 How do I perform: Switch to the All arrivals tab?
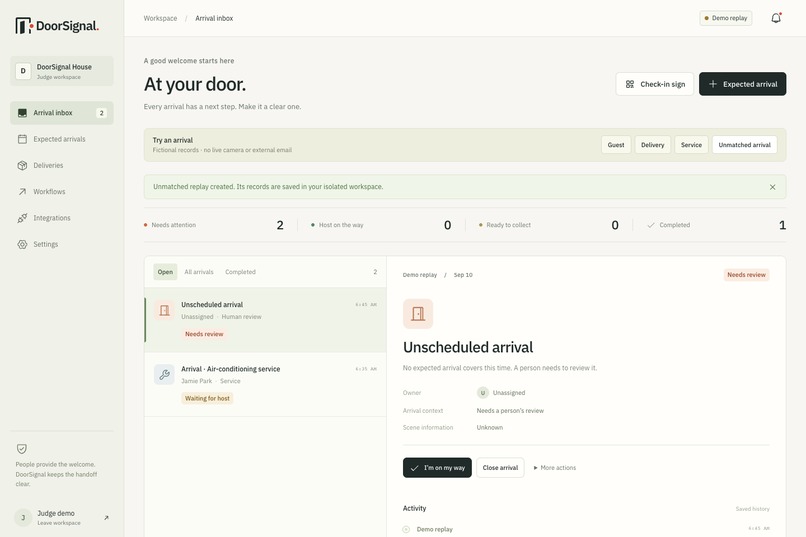(x=198, y=272)
